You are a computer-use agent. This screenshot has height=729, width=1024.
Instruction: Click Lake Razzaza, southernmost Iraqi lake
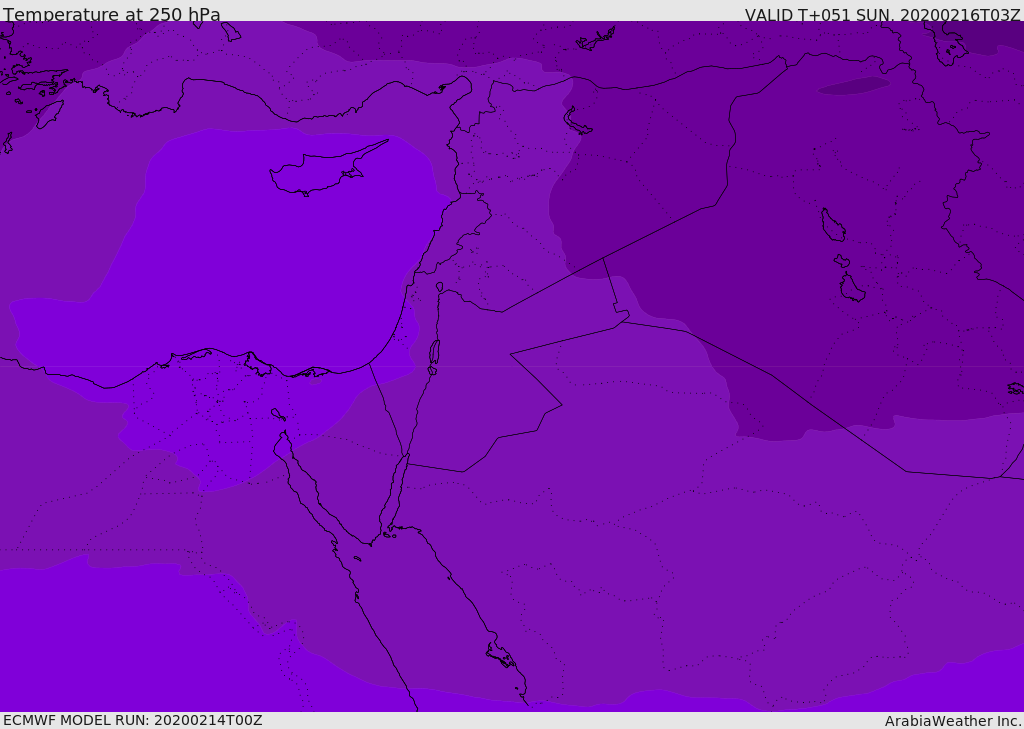(x=852, y=288)
